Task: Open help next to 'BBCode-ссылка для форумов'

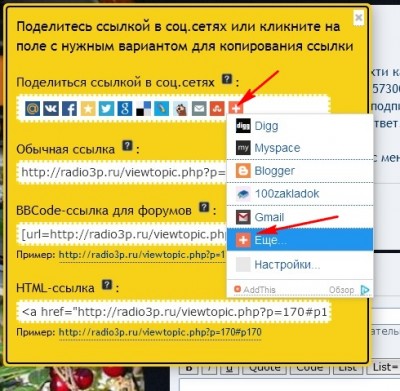Action: [x=204, y=207]
